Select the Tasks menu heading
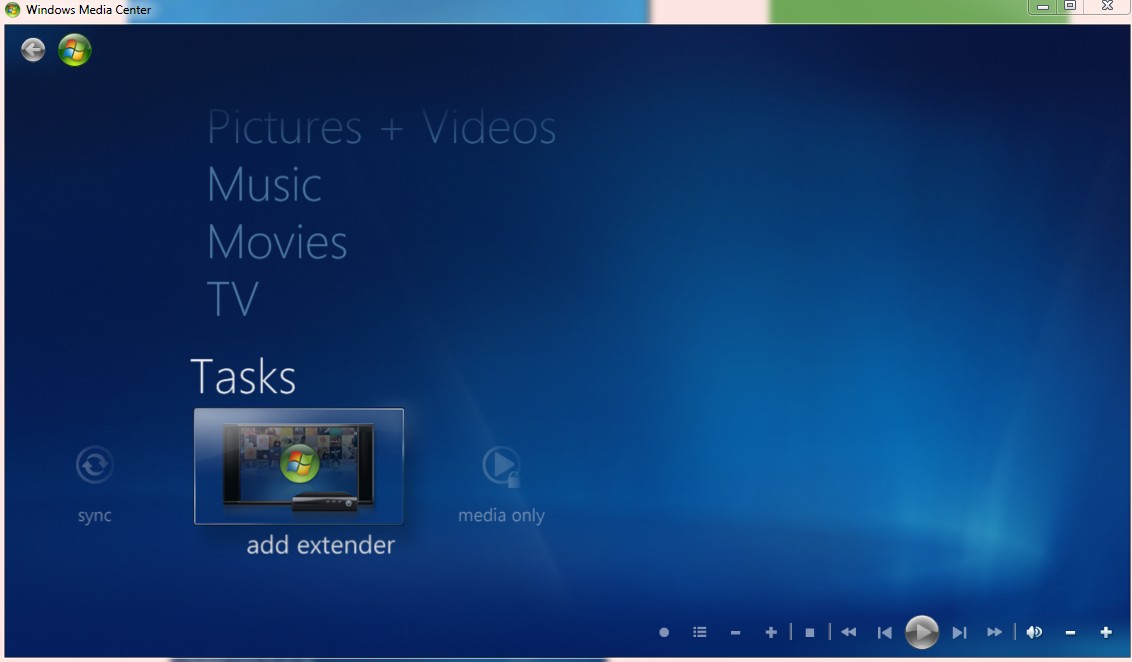Screen dimensions: 1132x662 243,376
